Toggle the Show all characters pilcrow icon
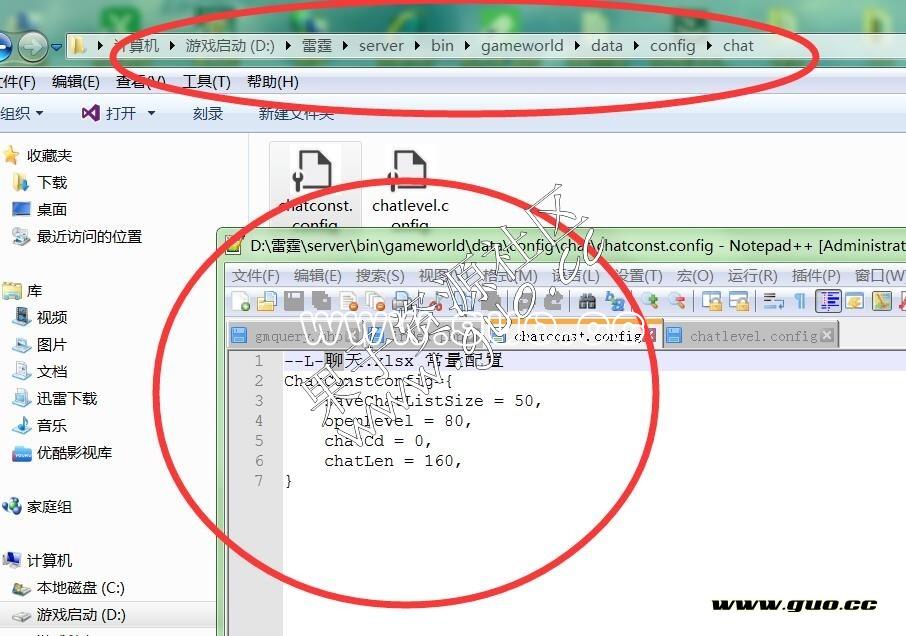The width and height of the screenshot is (906, 636). tap(799, 301)
